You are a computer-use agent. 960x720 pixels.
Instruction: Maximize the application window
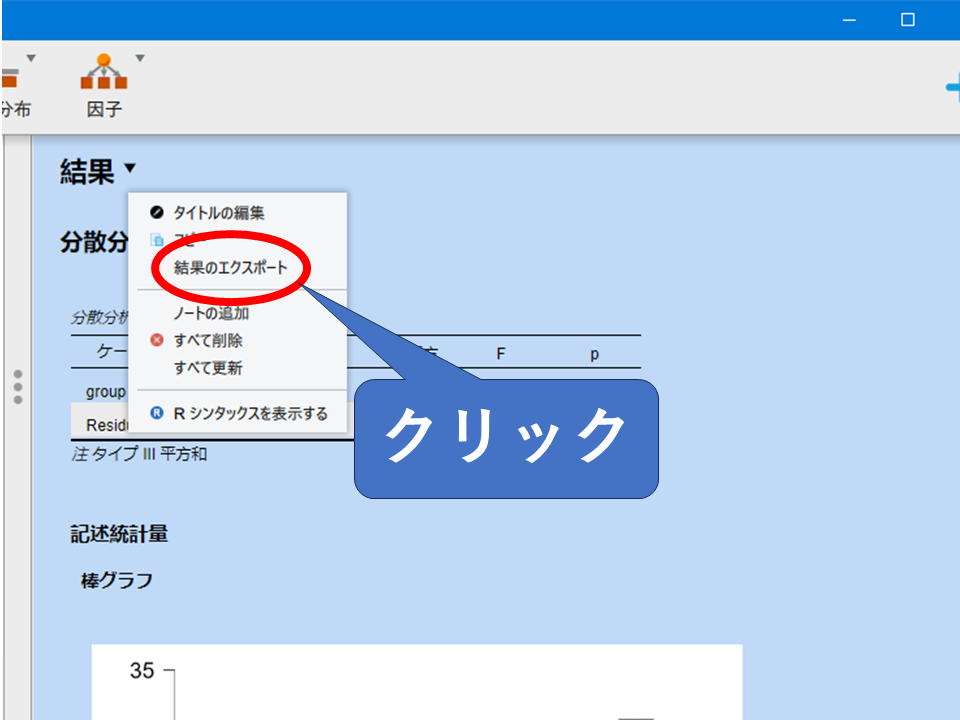908,20
